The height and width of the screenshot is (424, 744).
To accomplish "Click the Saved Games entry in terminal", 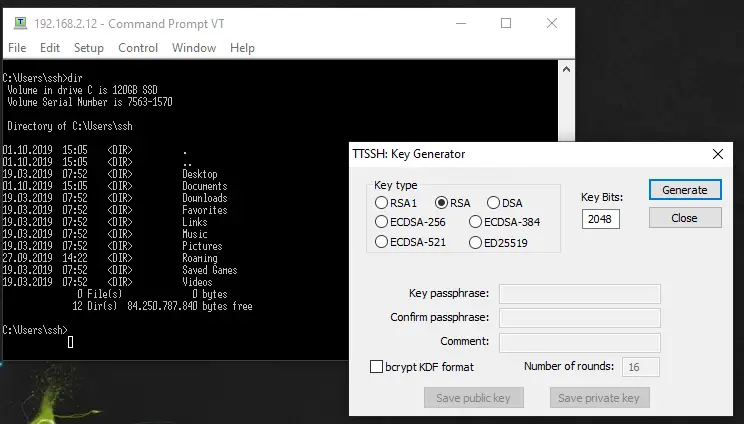I will pos(210,270).
